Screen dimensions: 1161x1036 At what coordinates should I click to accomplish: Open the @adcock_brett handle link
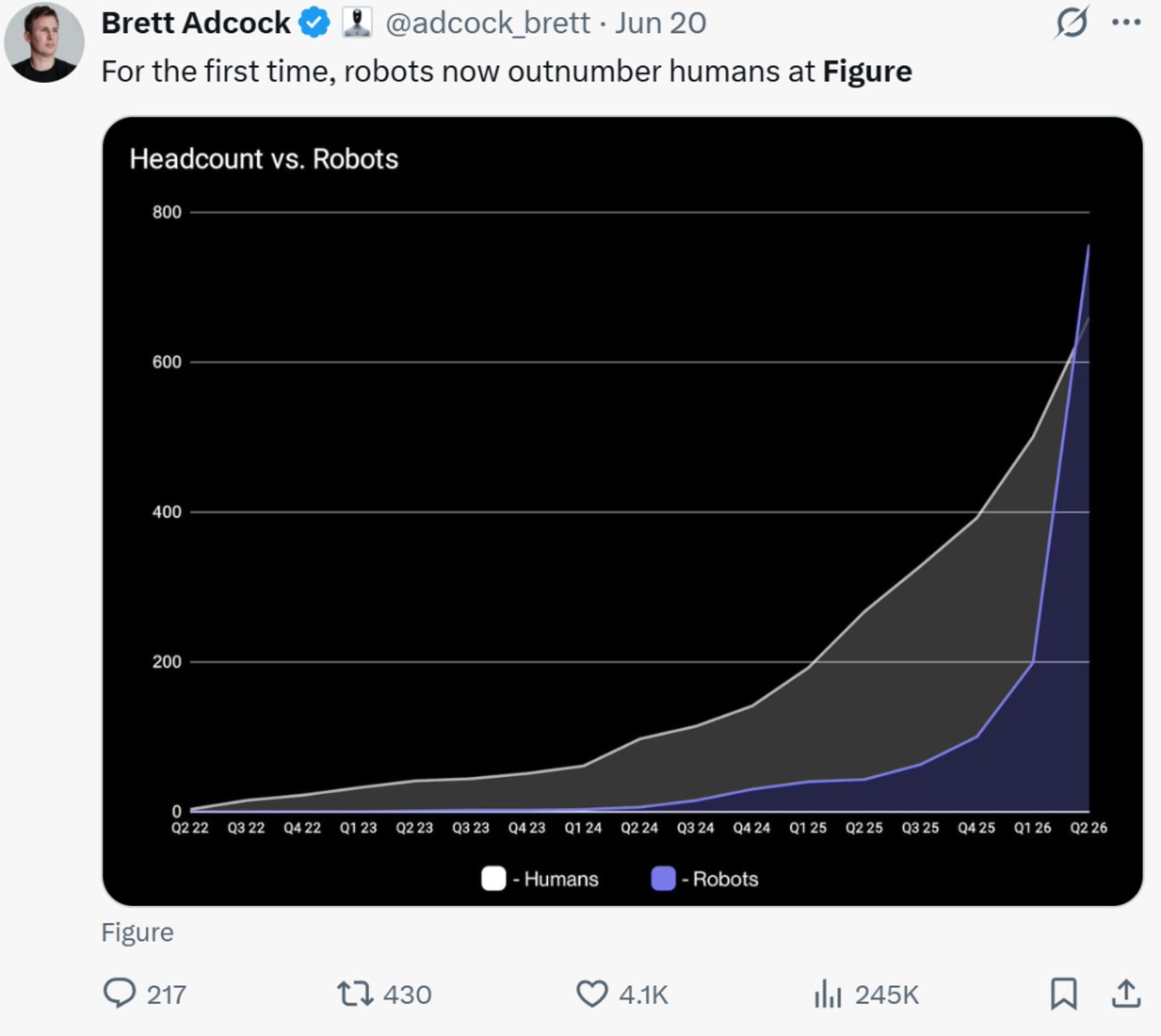click(488, 23)
